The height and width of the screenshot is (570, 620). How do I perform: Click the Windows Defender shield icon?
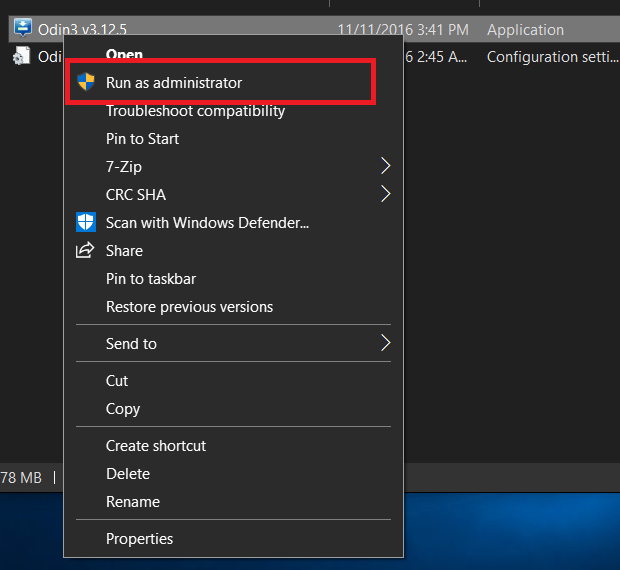pyautogui.click(x=86, y=222)
